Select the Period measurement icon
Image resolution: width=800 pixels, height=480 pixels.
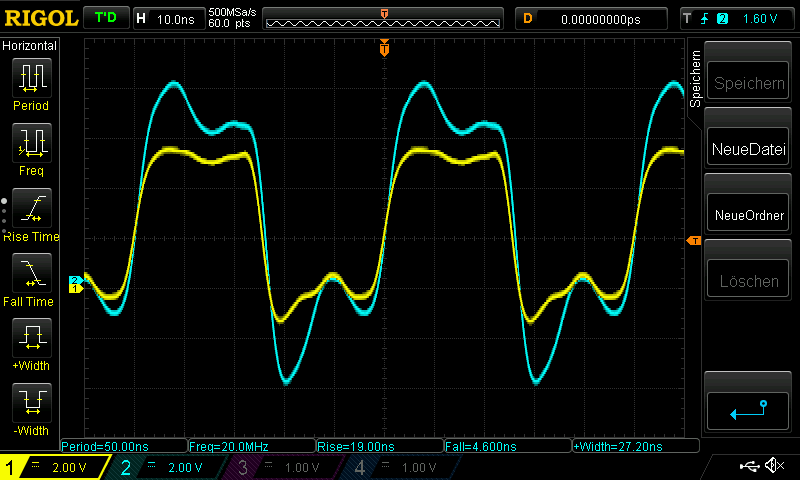click(x=30, y=78)
